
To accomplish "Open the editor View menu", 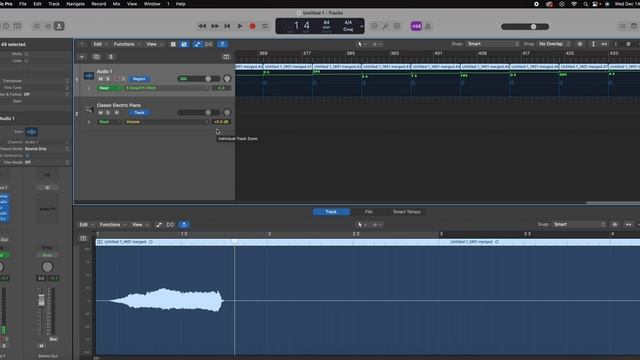I will click(140, 224).
